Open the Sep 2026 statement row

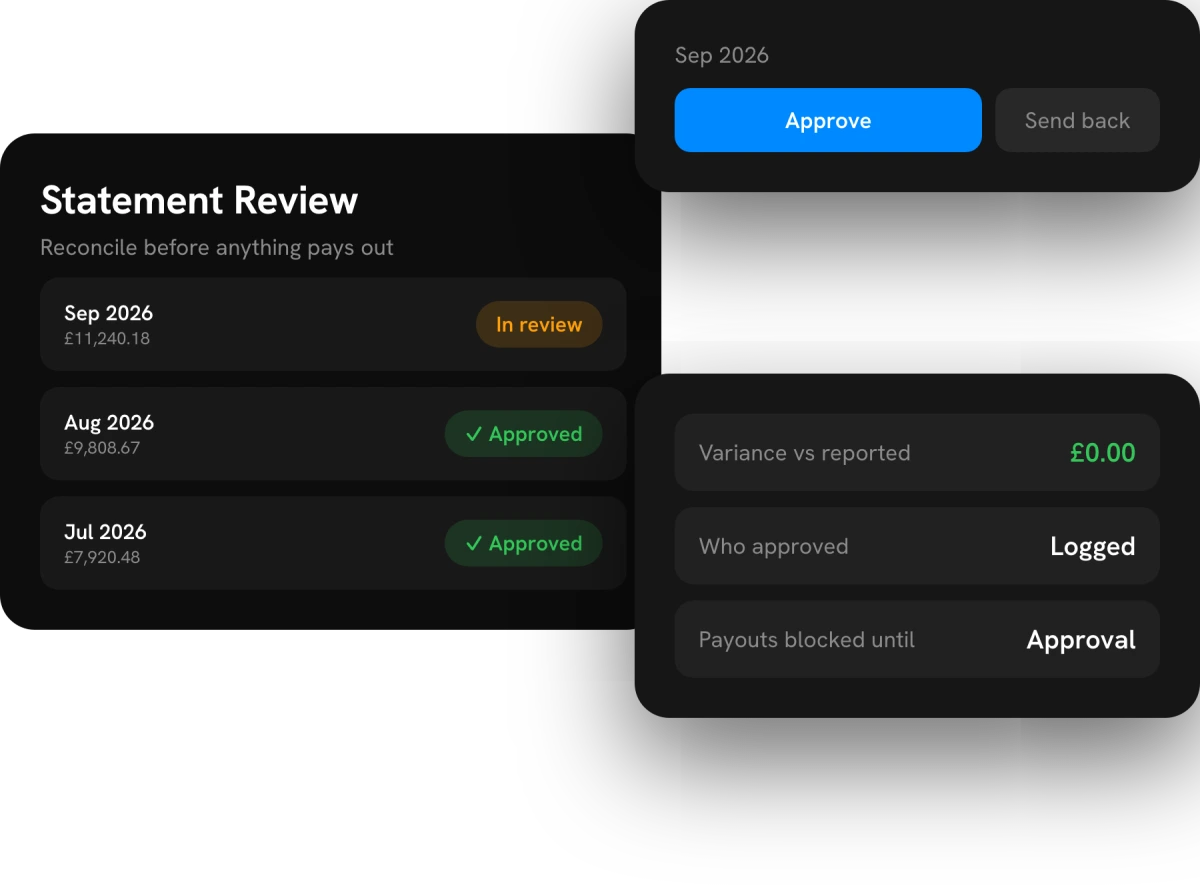[x=333, y=324]
